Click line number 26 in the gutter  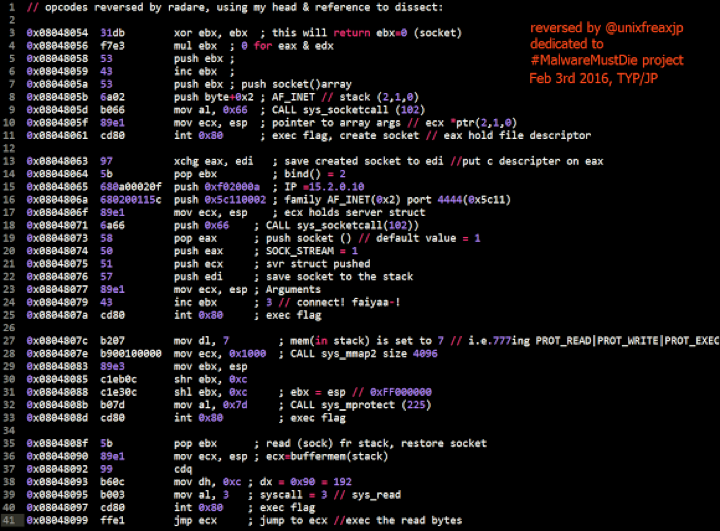pos(9,328)
